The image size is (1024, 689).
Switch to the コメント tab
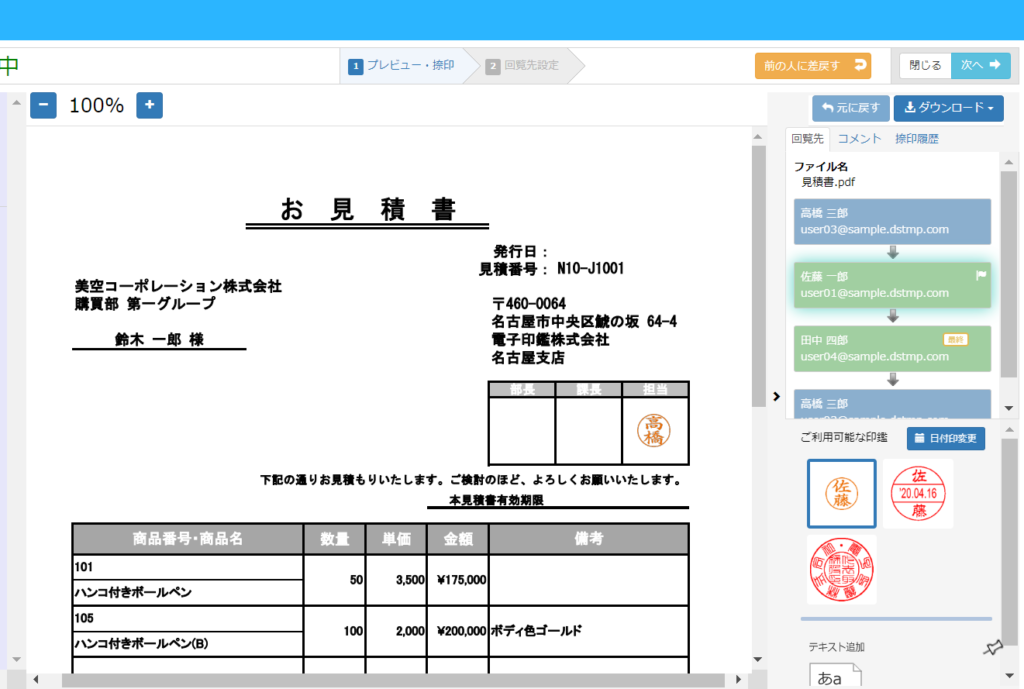click(x=859, y=139)
